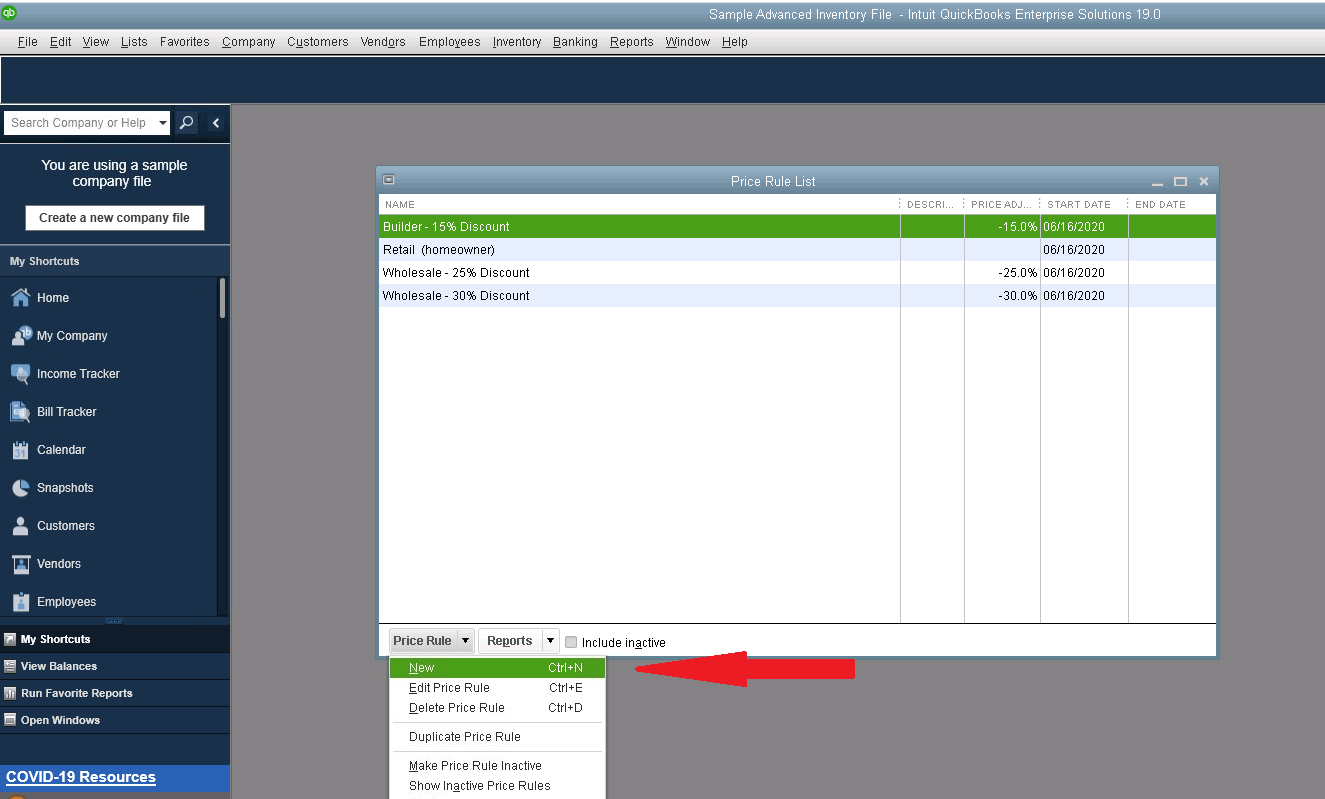Open the Customers shortcut icon
The width and height of the screenshot is (1325, 799).
pos(20,526)
